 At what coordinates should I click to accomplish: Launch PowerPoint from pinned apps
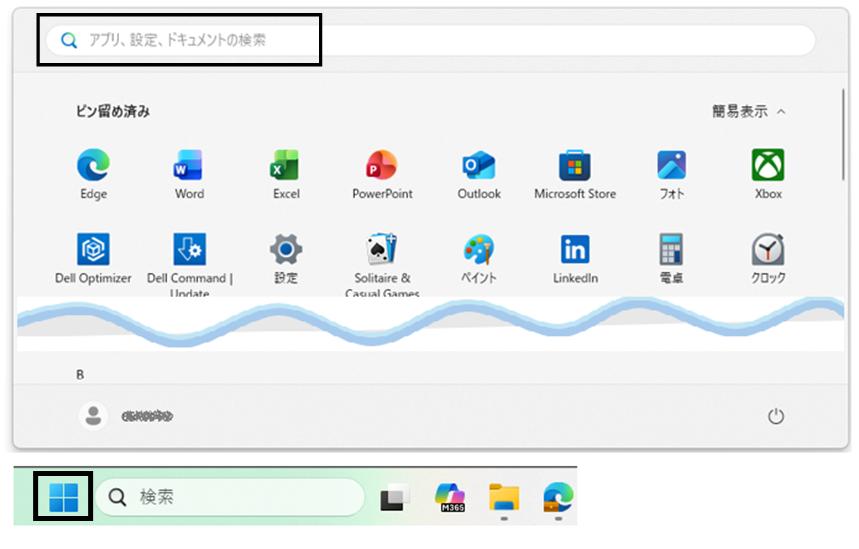click(x=382, y=174)
